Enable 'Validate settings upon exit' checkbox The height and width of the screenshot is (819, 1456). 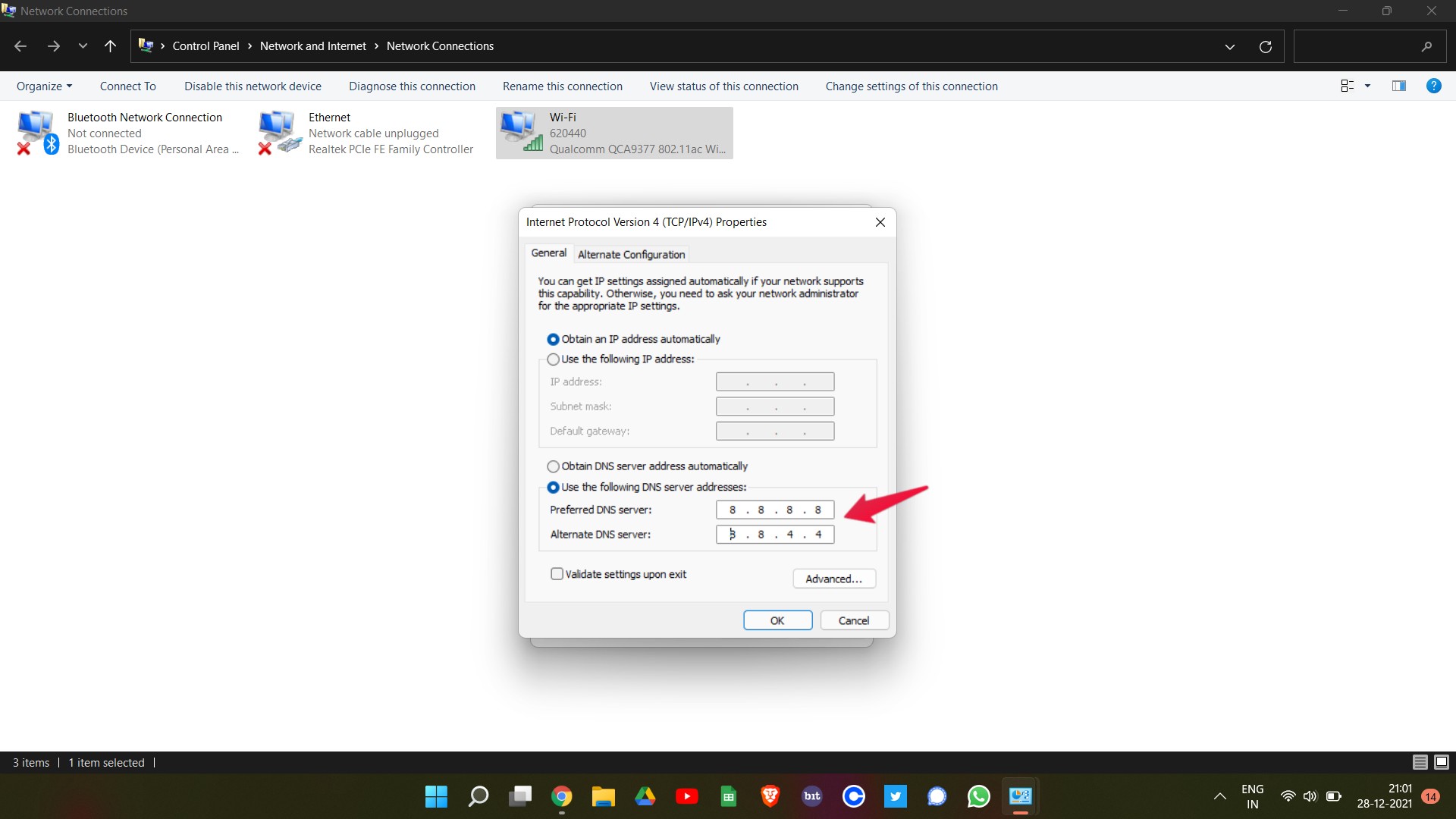coord(556,573)
